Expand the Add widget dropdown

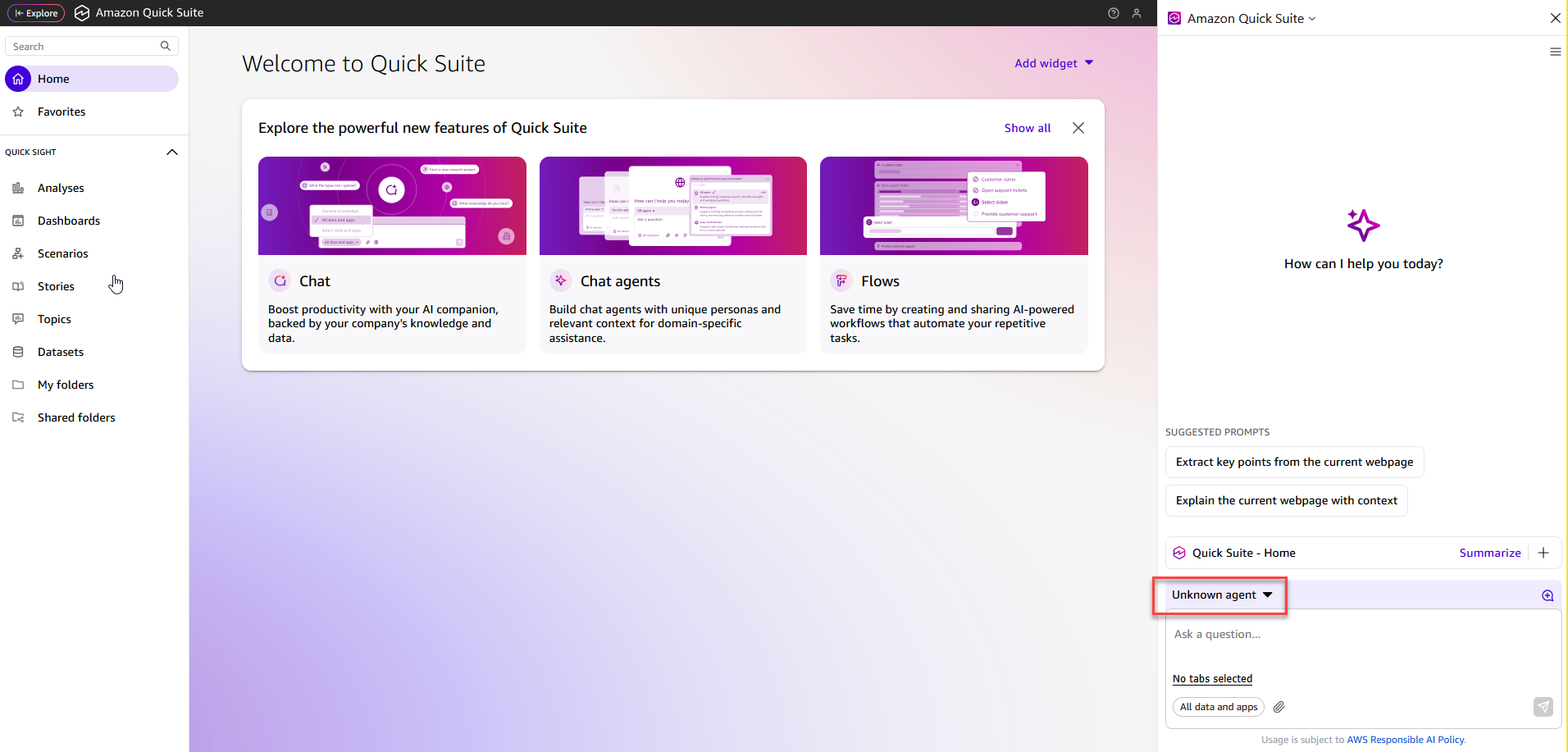click(x=1054, y=63)
